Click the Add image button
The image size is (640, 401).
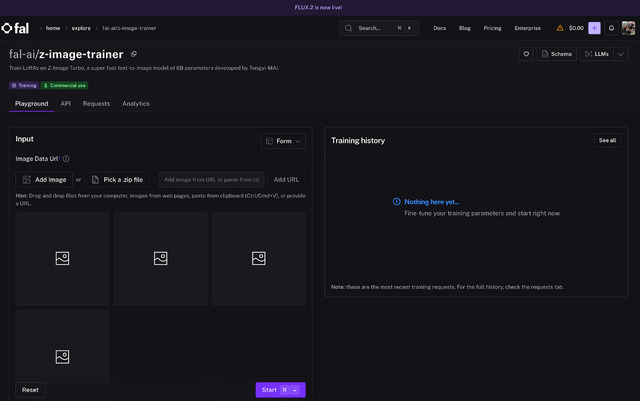pos(44,179)
